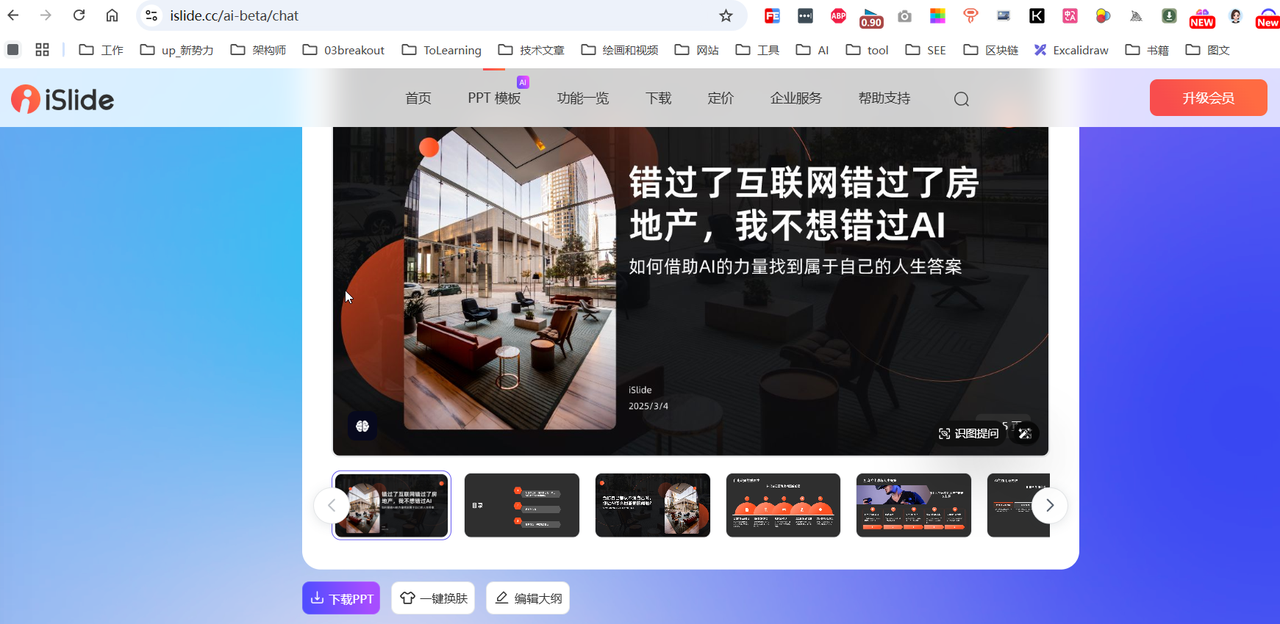Select the fourth thumbnail with orange semicircles
The image size is (1280, 624).
point(783,505)
